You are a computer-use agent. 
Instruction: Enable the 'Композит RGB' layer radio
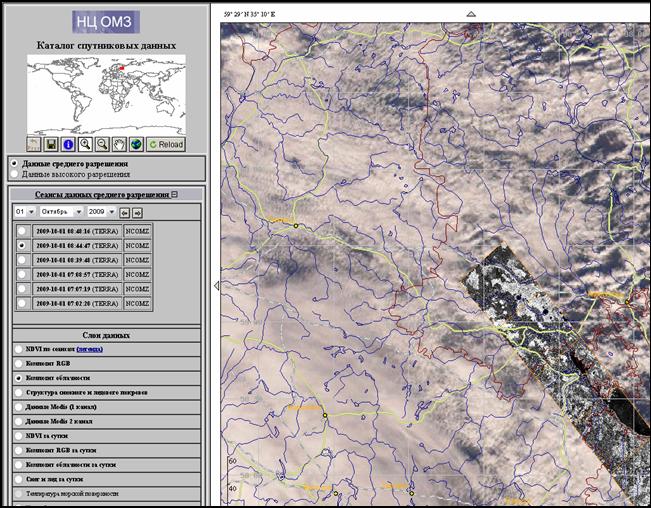17,364
